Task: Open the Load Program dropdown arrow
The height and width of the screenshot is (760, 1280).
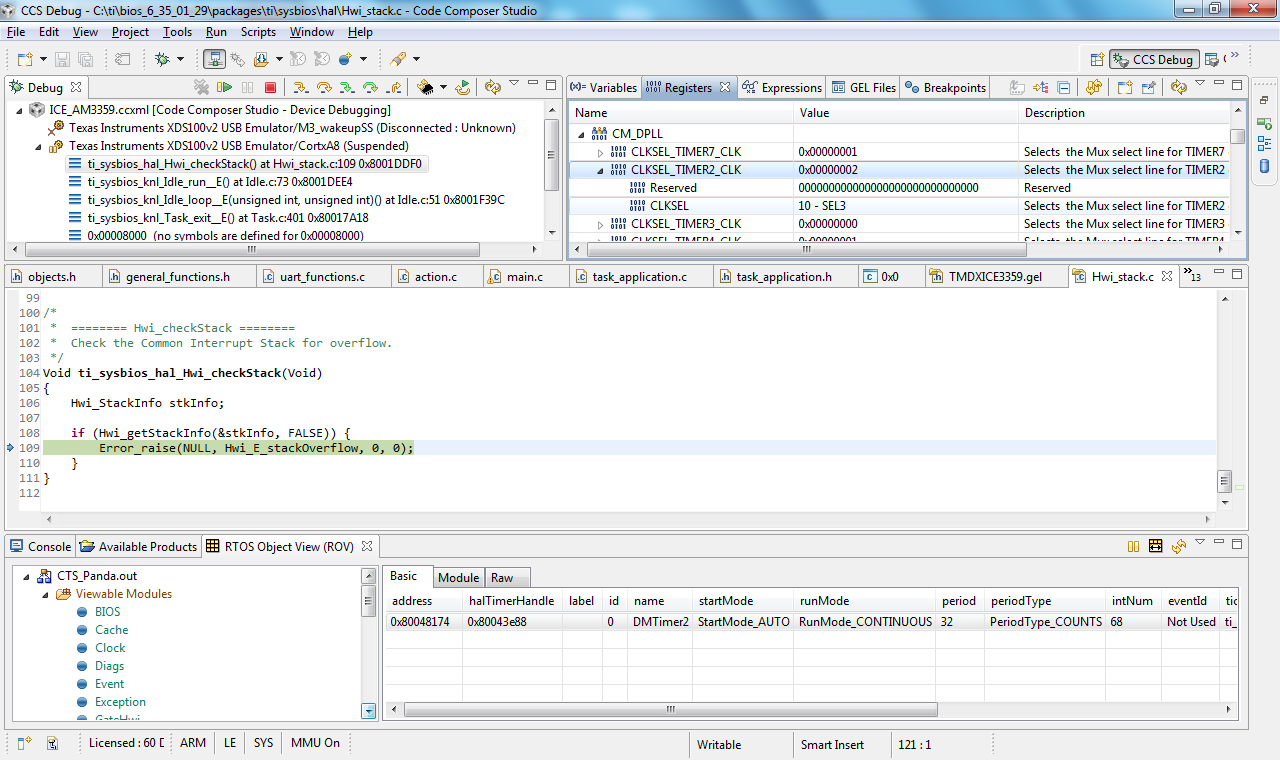Action: click(x=279, y=59)
